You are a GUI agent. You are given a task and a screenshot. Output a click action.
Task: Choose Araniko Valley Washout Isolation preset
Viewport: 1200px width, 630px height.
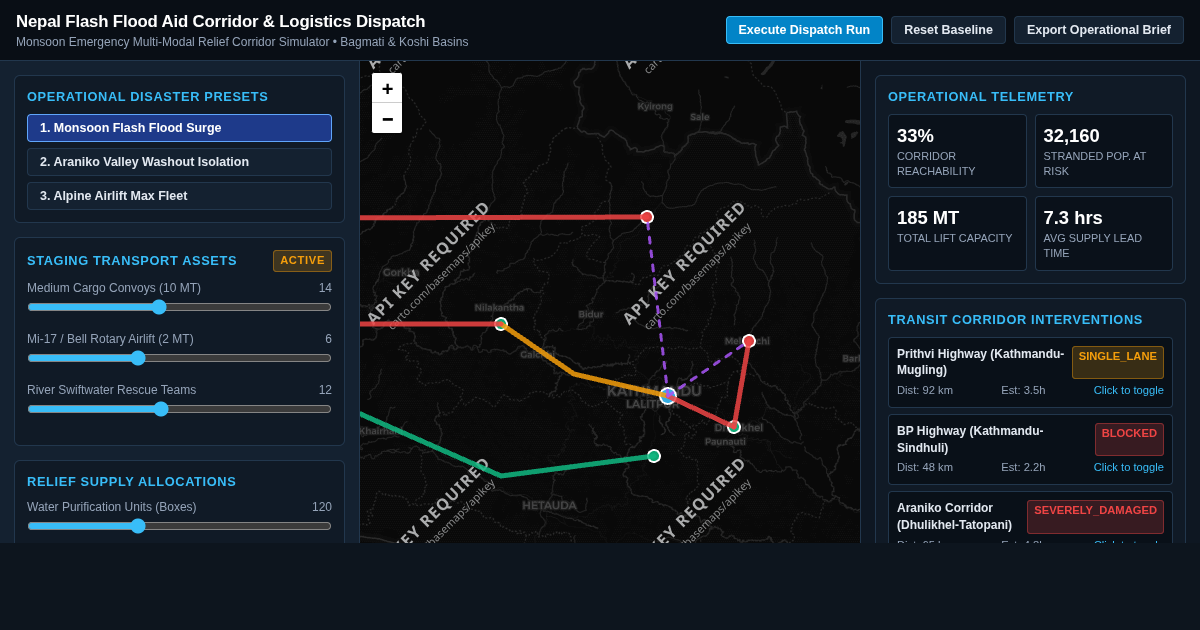pos(179,162)
